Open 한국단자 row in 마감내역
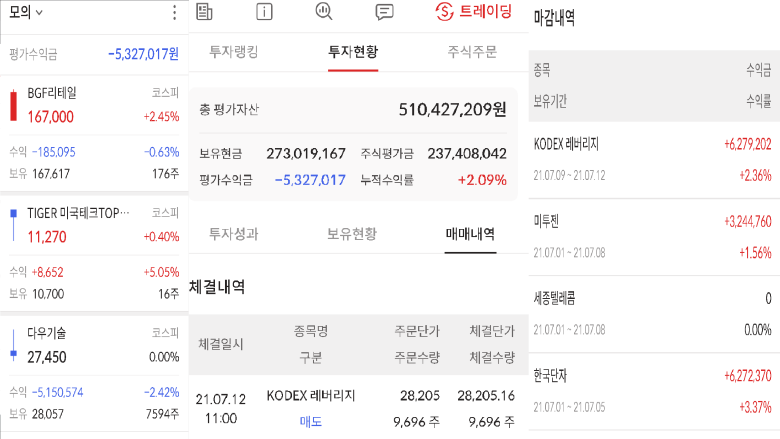 click(x=654, y=392)
